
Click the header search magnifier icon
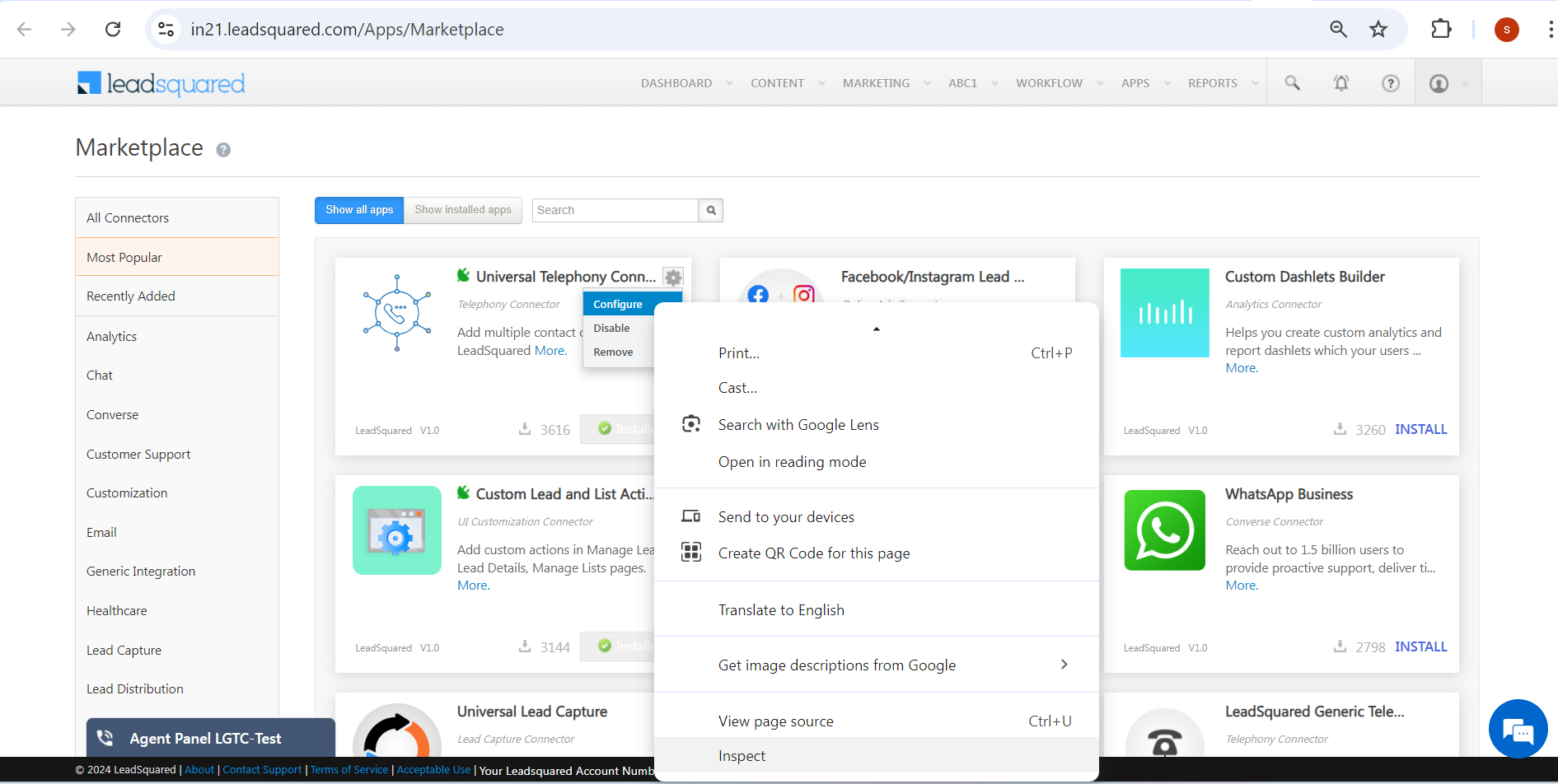coord(1292,83)
